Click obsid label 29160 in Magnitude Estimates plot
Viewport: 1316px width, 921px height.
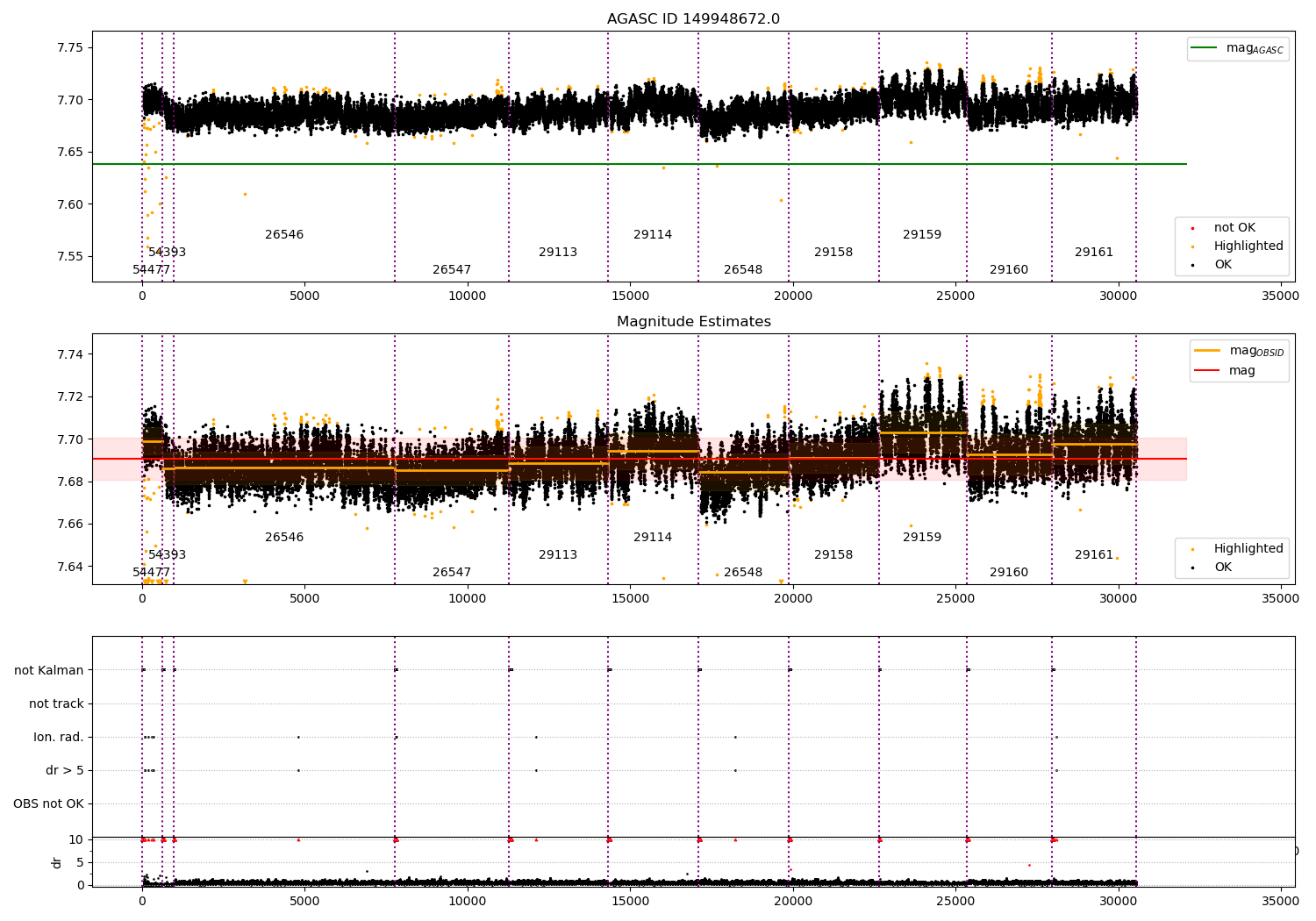[1009, 573]
